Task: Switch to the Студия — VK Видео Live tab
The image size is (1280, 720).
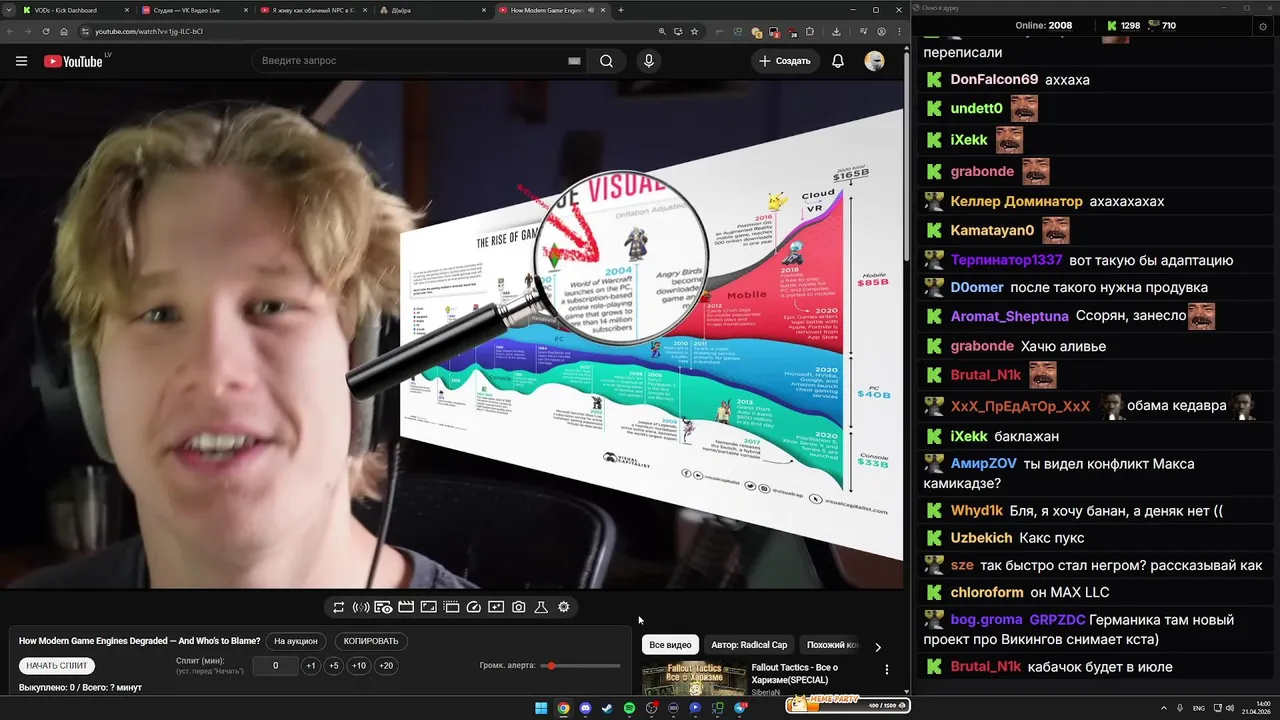Action: coord(193,10)
